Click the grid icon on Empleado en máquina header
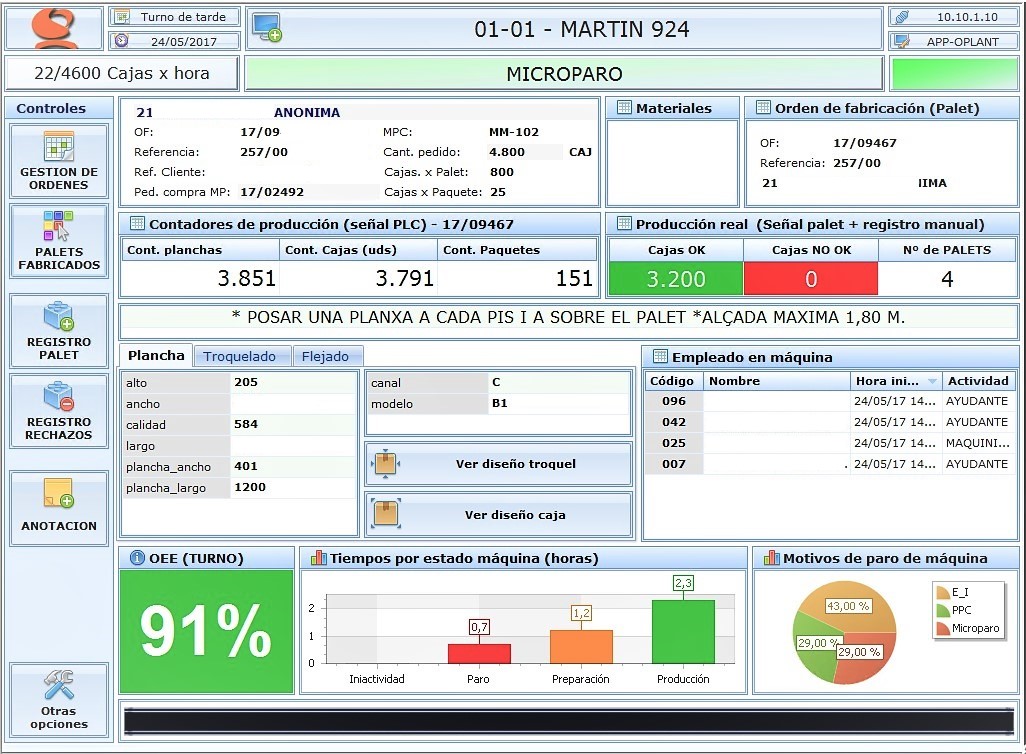 coord(659,357)
